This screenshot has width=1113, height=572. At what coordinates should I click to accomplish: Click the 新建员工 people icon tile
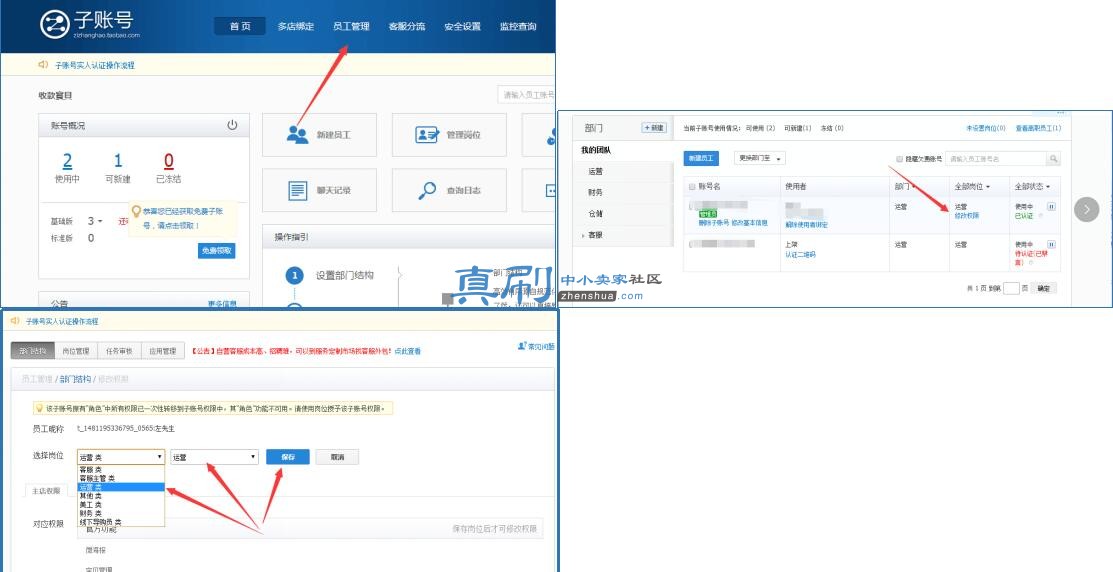297,135
